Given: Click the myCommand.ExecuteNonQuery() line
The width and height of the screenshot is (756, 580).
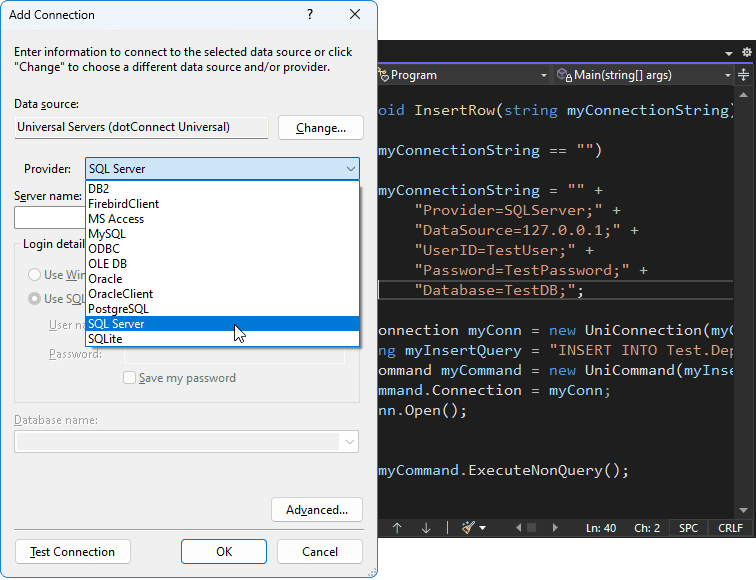Looking at the screenshot, I should (x=503, y=470).
